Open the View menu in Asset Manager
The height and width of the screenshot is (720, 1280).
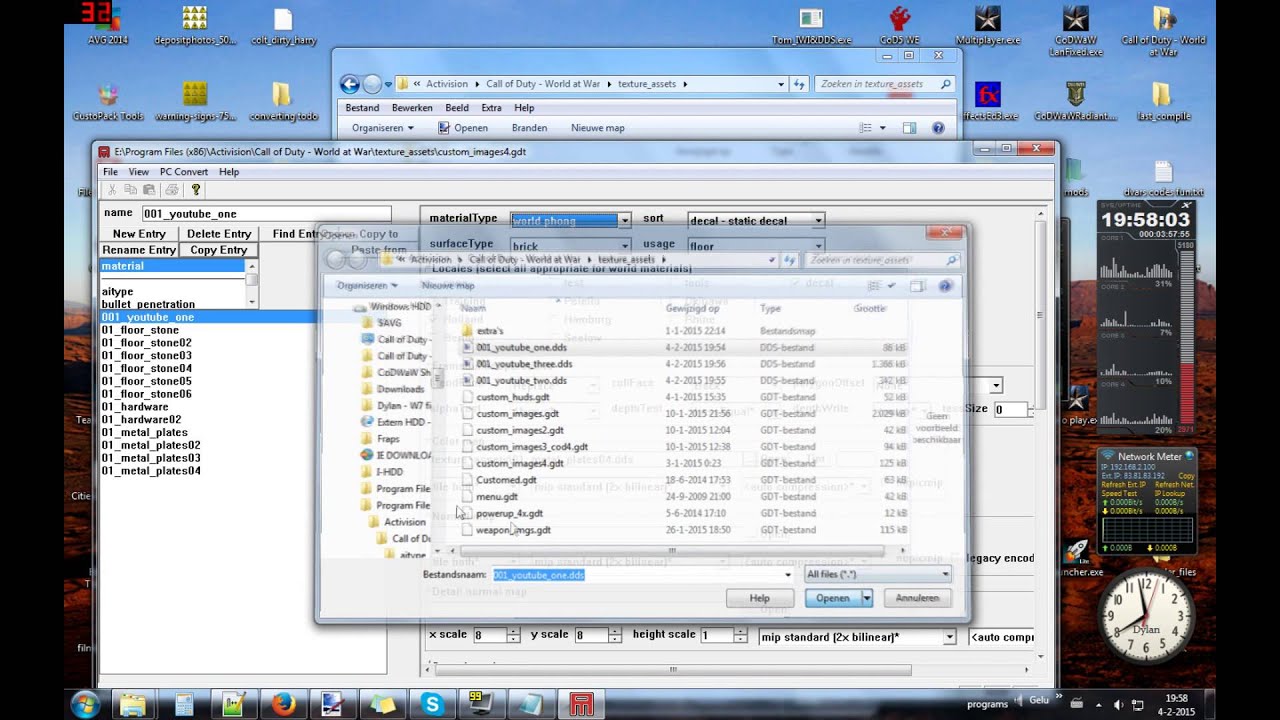pos(139,172)
